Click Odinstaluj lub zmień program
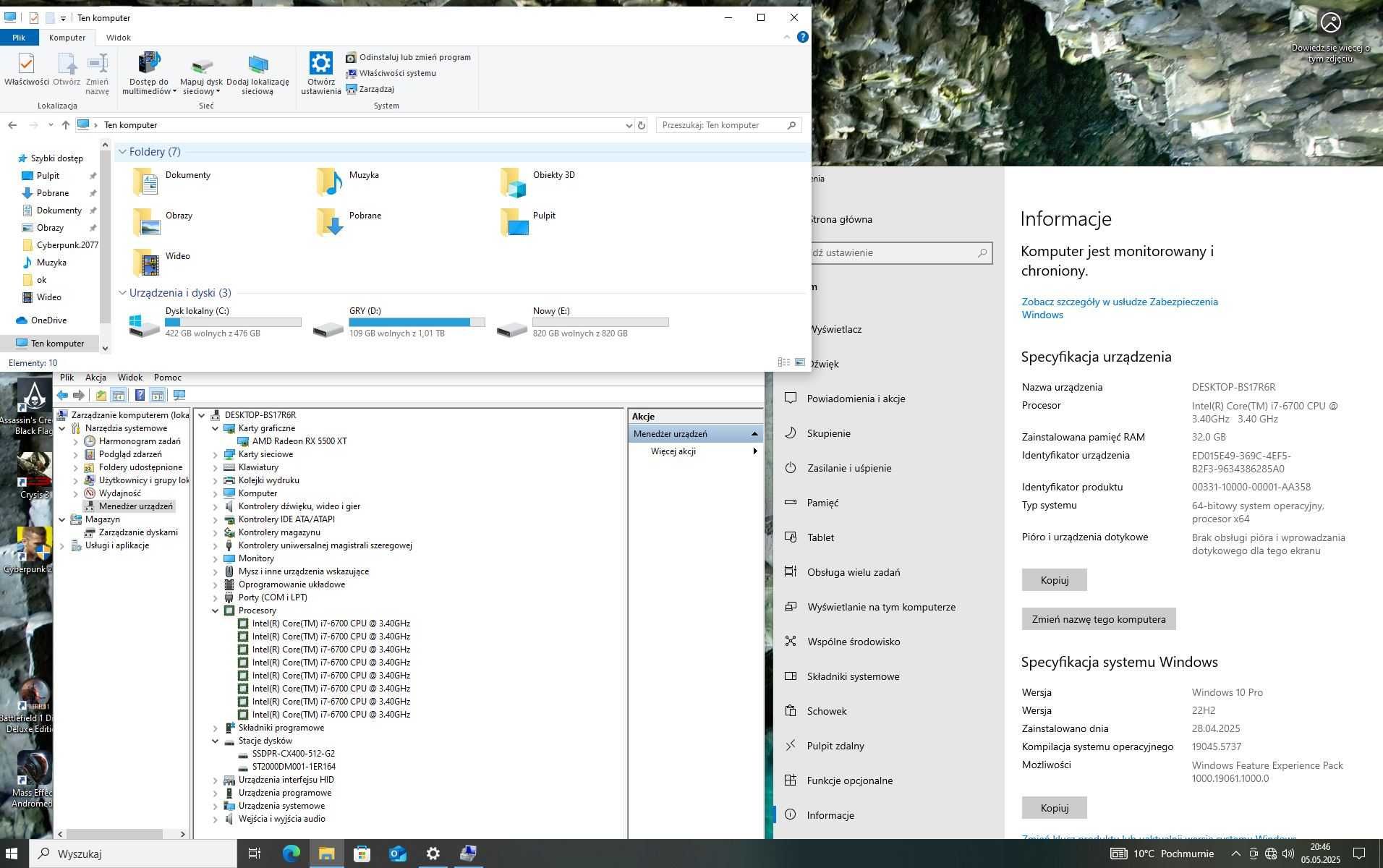Viewport: 1383px width, 868px height. (408, 57)
